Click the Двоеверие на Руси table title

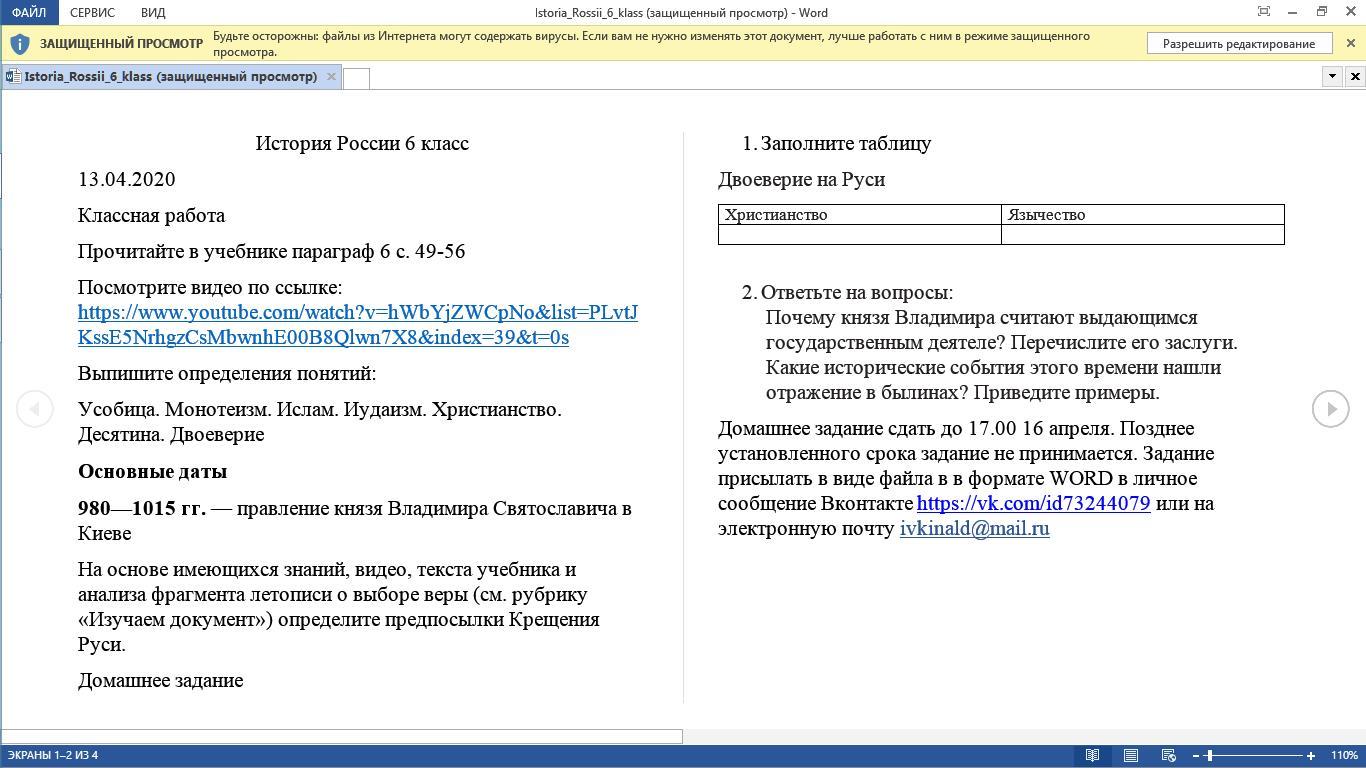pos(801,179)
